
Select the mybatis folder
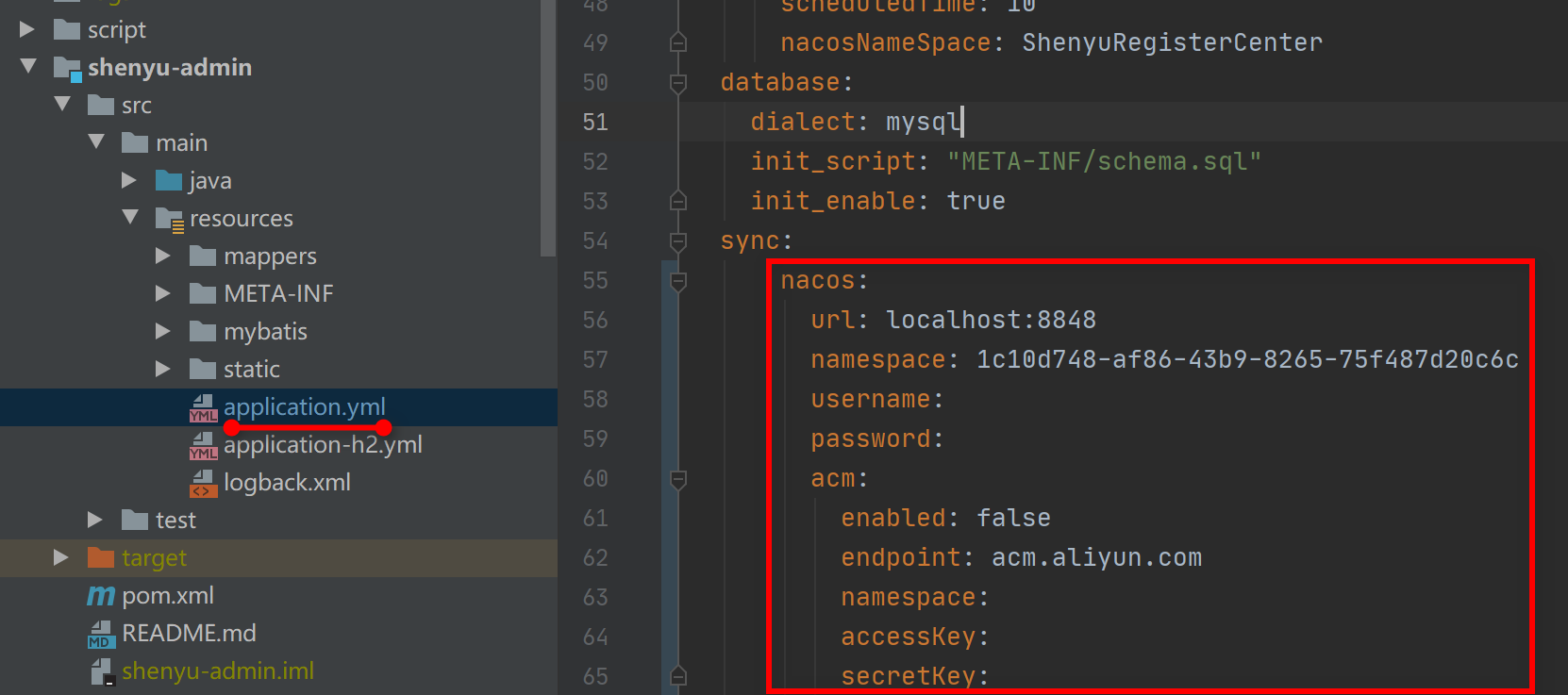265,332
